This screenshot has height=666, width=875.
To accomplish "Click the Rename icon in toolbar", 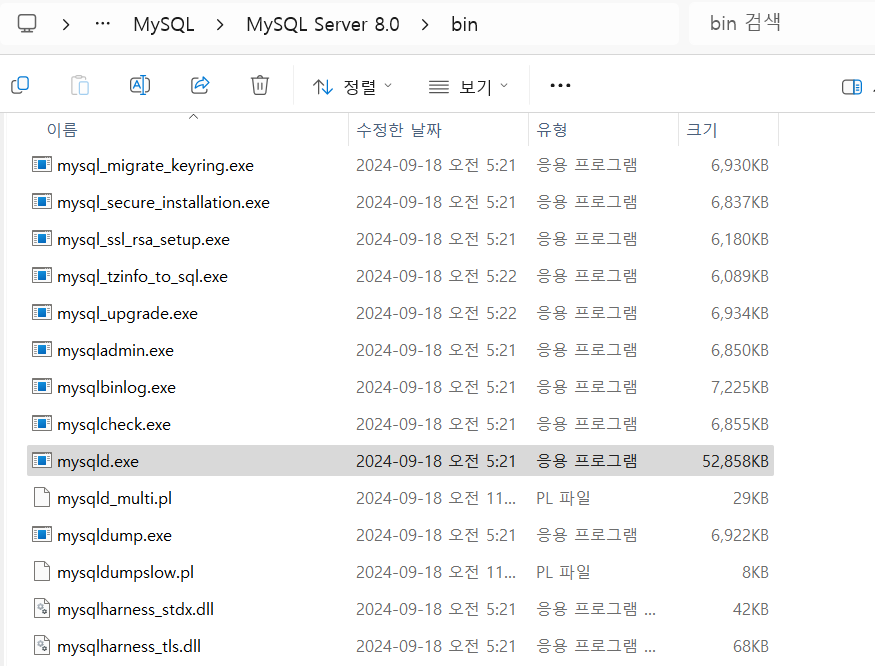I will click(x=140, y=85).
